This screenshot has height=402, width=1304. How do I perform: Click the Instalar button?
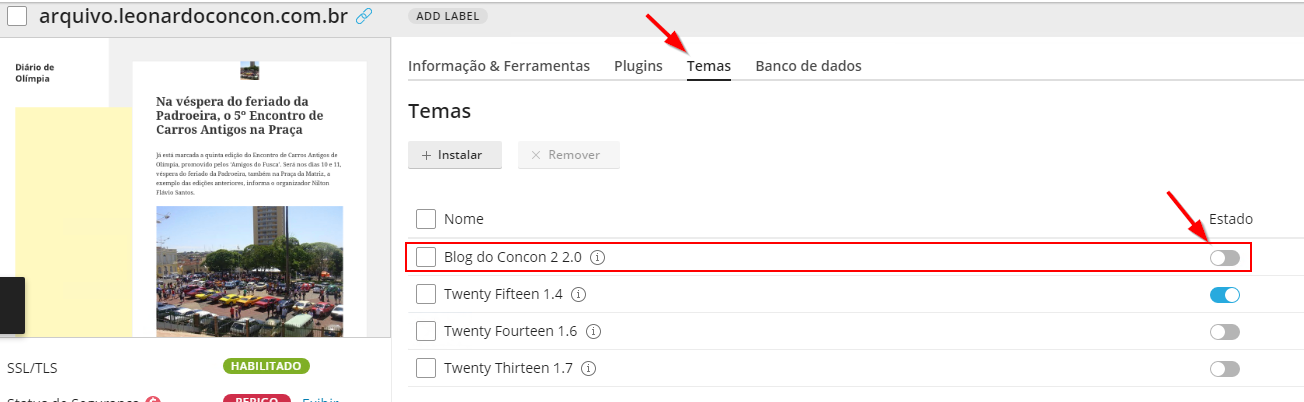click(x=455, y=155)
